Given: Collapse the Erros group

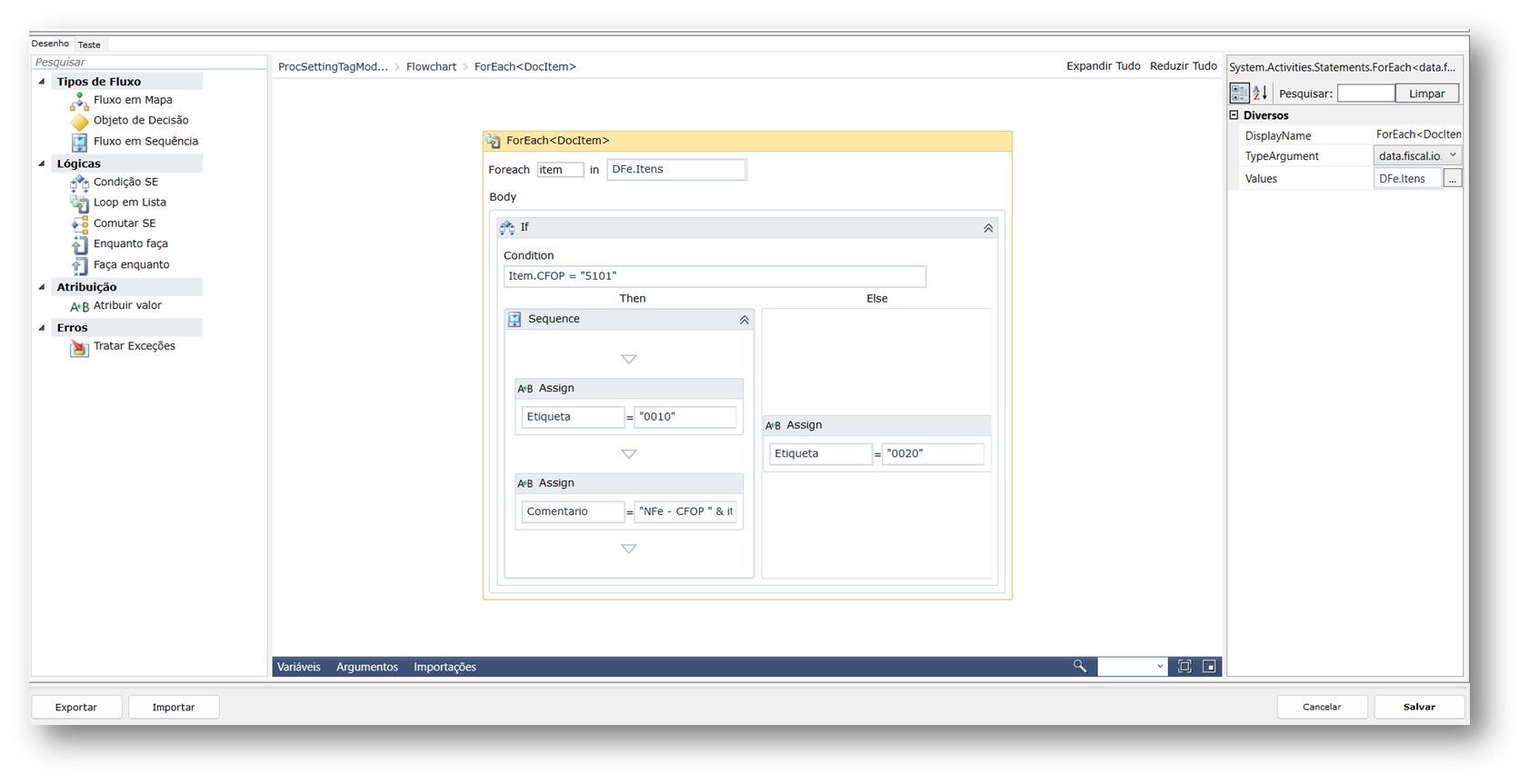Looking at the screenshot, I should click(42, 328).
